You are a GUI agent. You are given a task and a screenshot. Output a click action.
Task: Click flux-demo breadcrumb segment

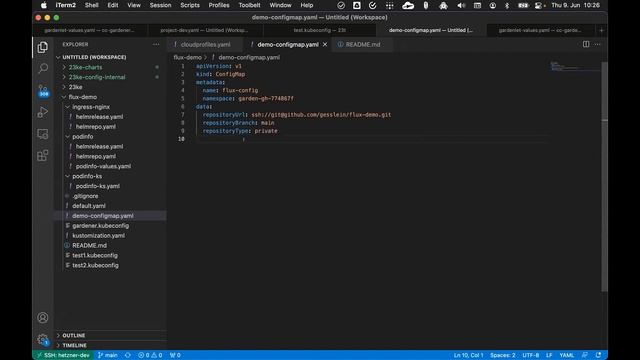(x=187, y=58)
